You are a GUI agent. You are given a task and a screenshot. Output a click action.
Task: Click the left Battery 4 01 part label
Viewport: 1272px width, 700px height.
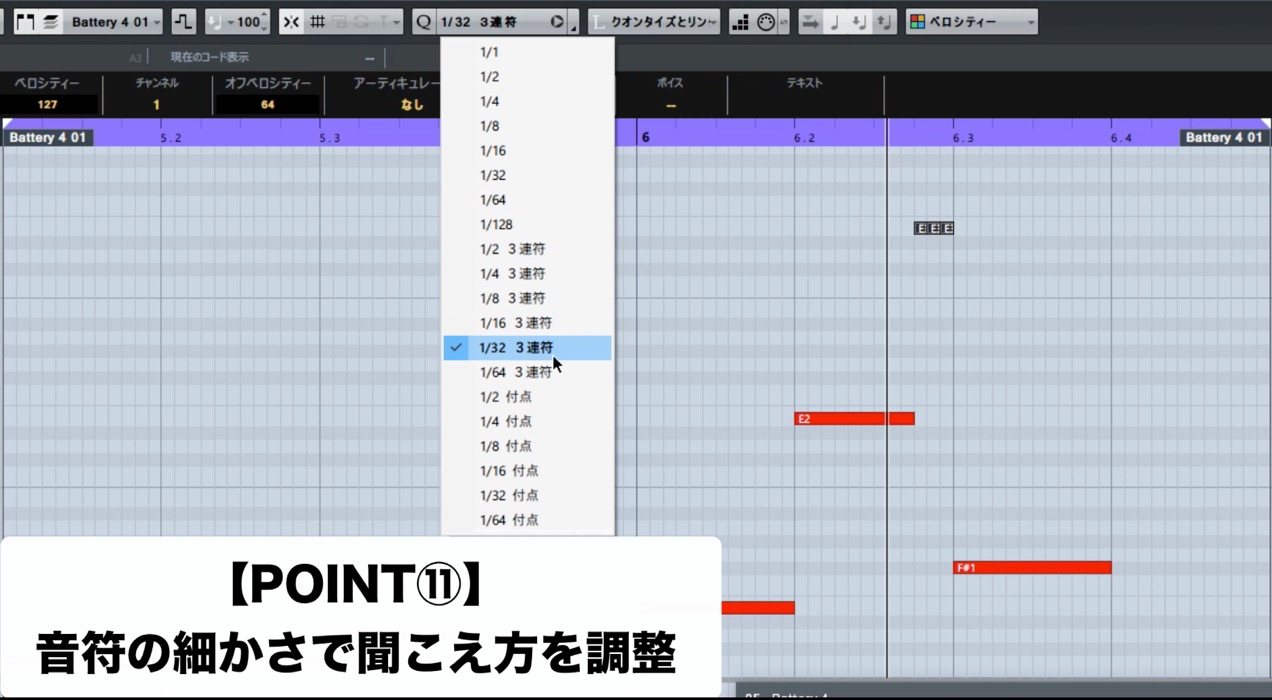pyautogui.click(x=48, y=138)
